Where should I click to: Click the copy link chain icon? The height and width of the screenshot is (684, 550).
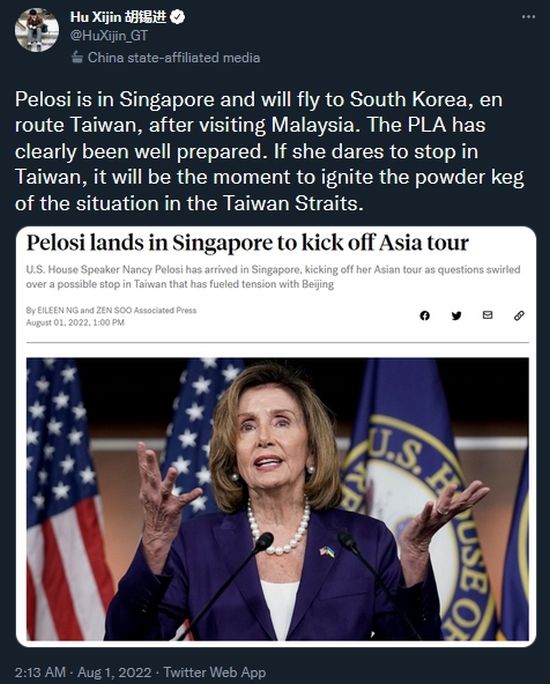tap(519, 315)
